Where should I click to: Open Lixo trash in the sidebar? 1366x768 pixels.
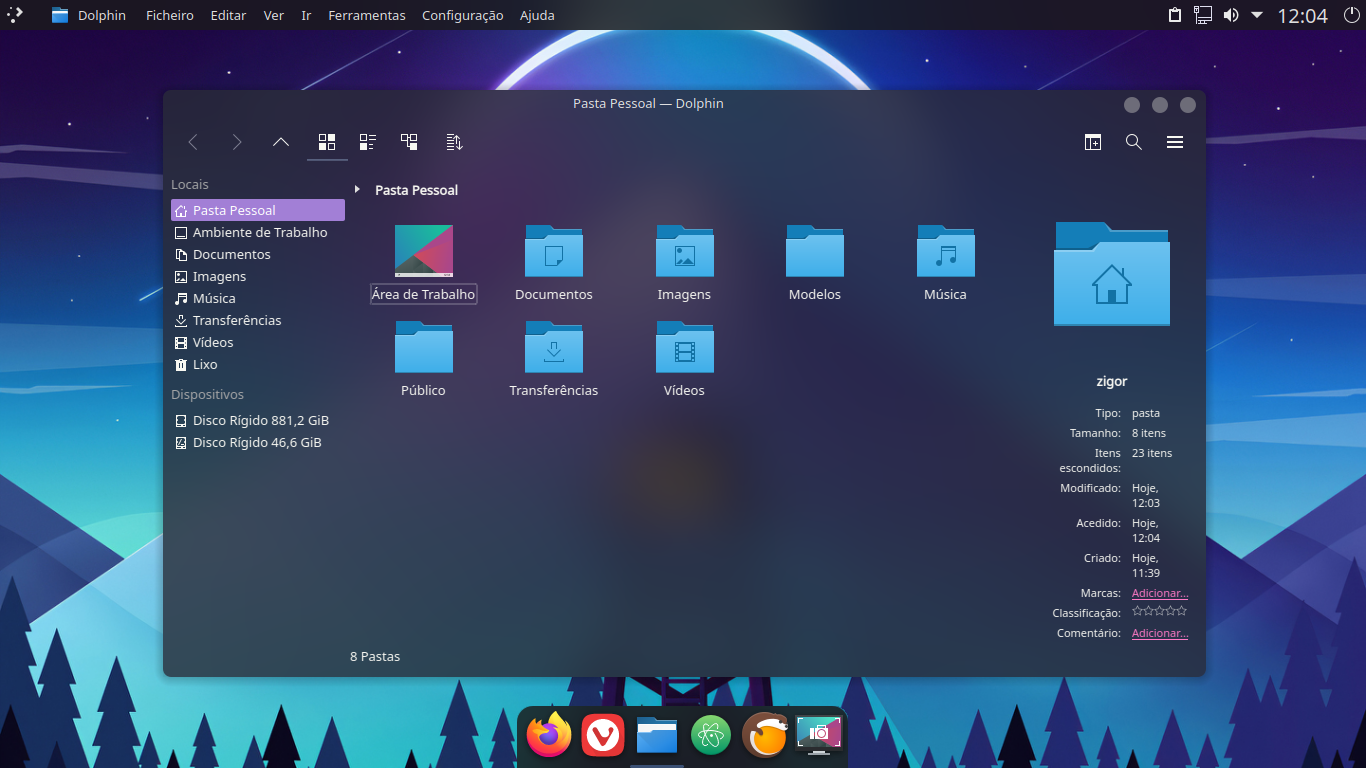click(258, 364)
